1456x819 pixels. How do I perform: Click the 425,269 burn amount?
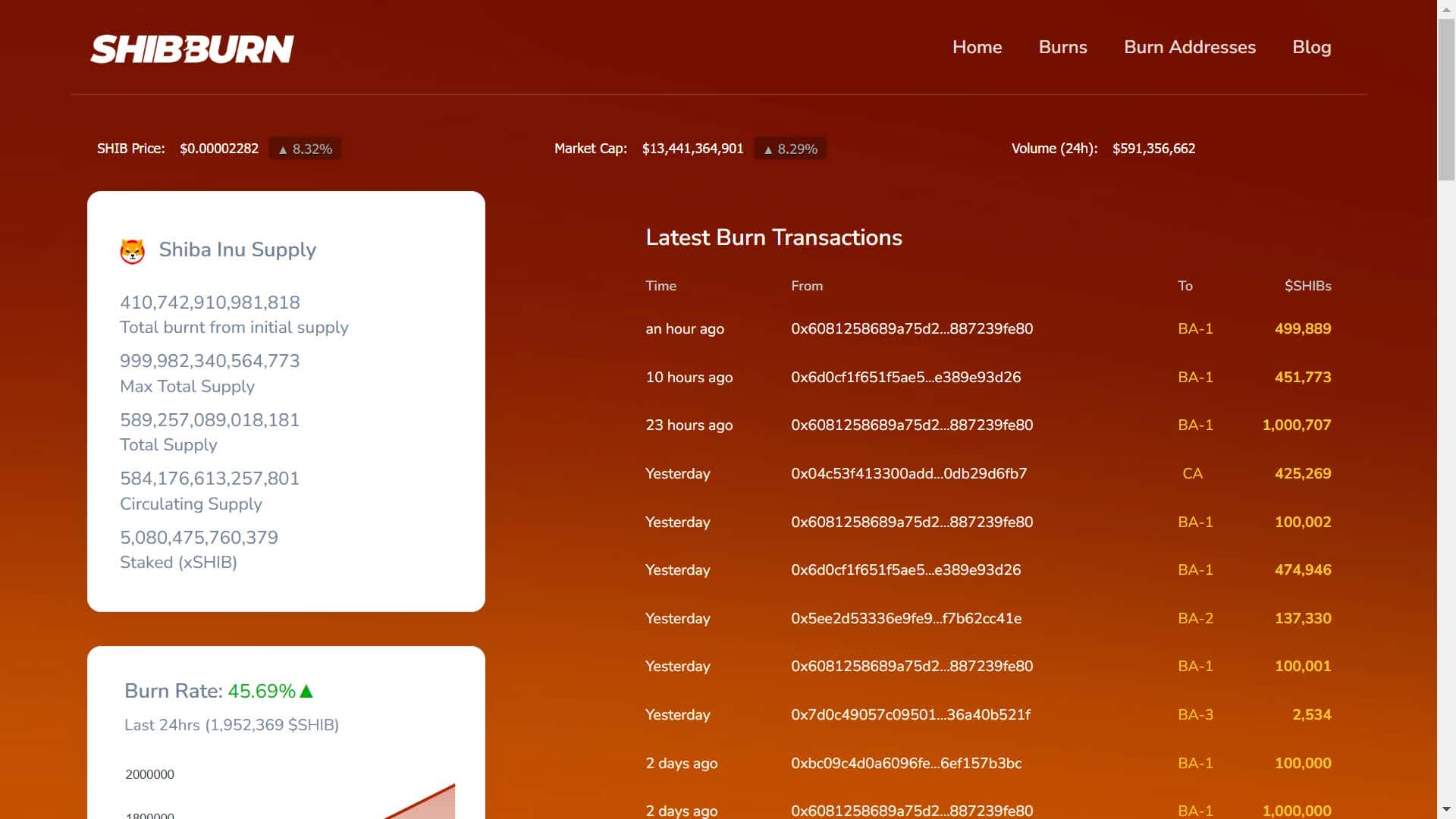1303,473
